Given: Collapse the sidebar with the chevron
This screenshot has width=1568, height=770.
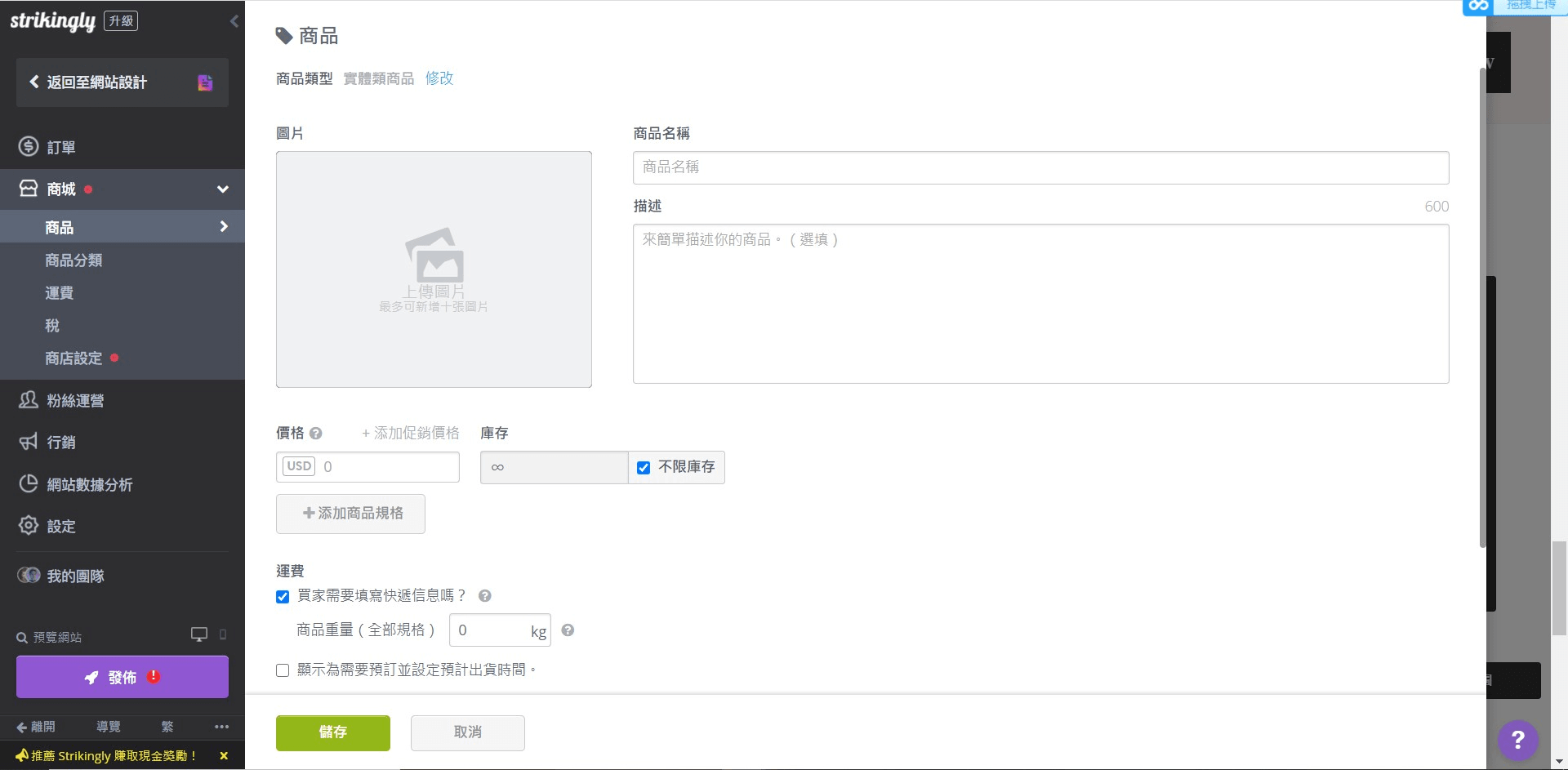Looking at the screenshot, I should coord(235,21).
